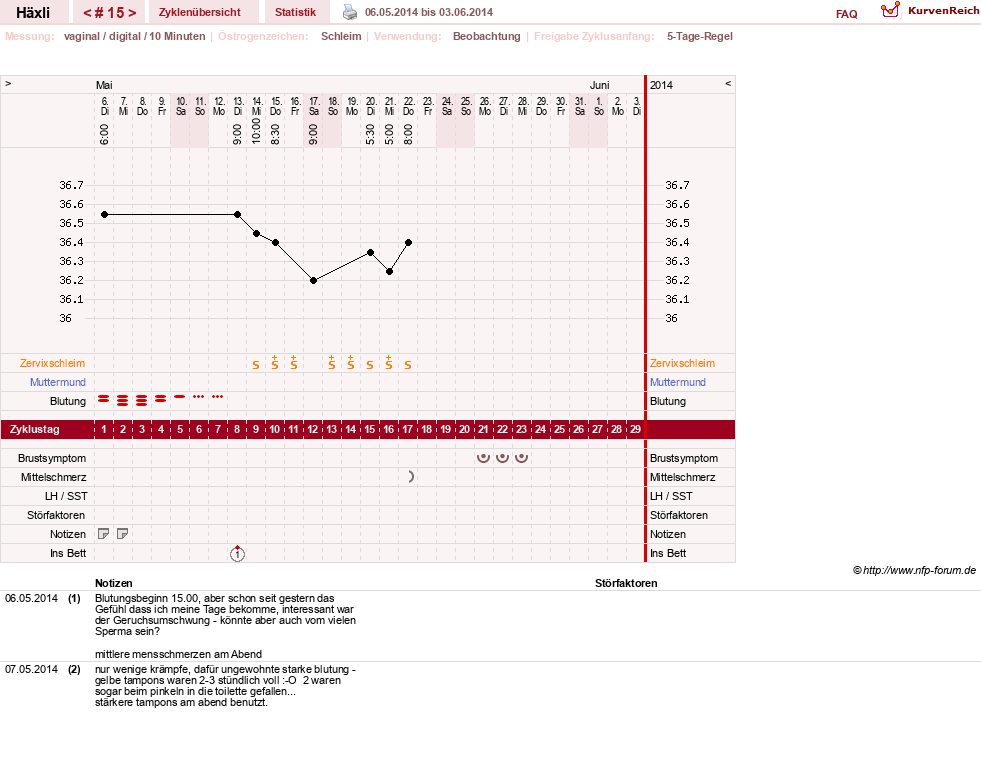Click the 'Beobachtung' Verwendung value

[x=487, y=36]
